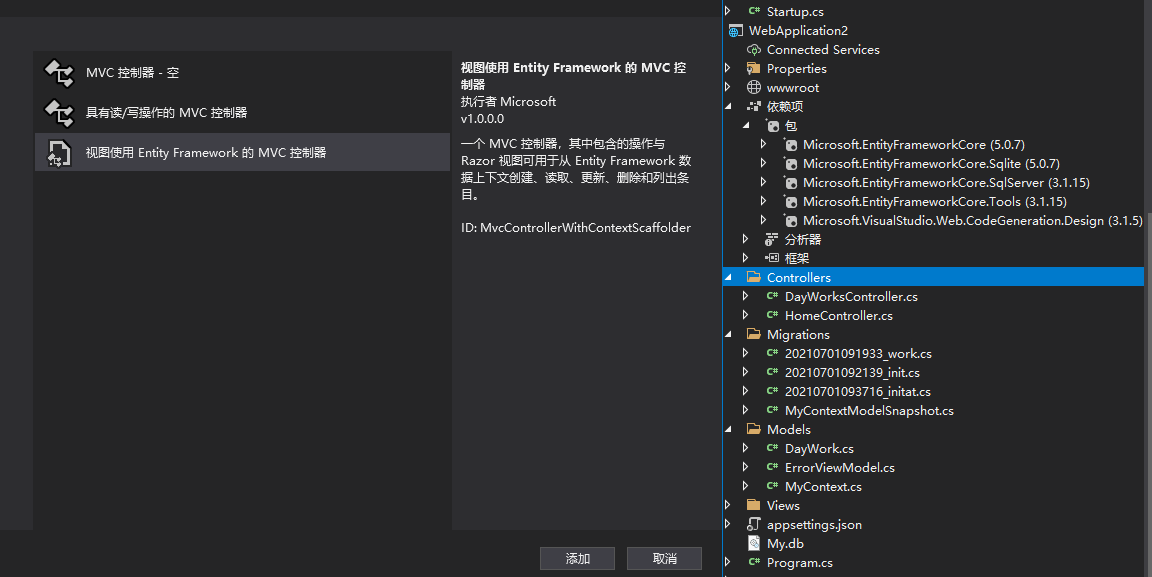The image size is (1152, 577).
Task: Click the Controllers folder icon
Action: coord(754,277)
